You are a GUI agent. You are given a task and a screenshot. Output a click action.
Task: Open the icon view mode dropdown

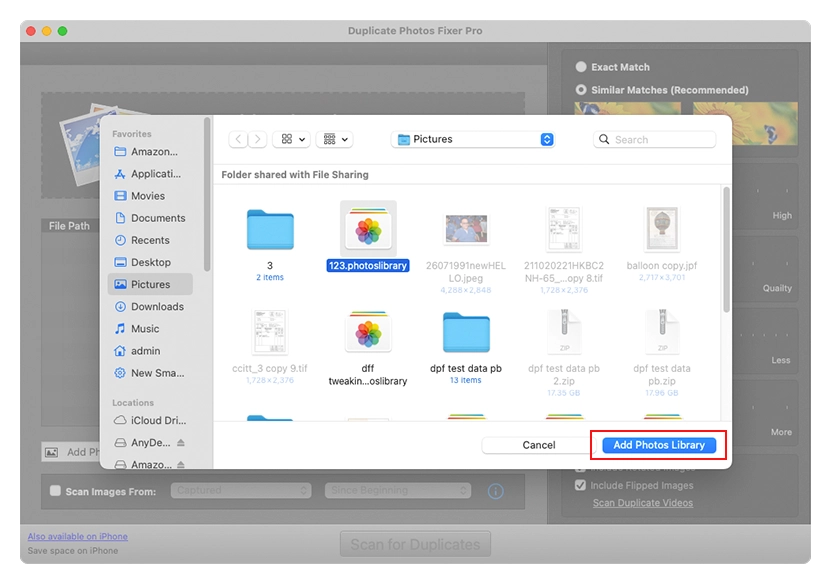[292, 139]
